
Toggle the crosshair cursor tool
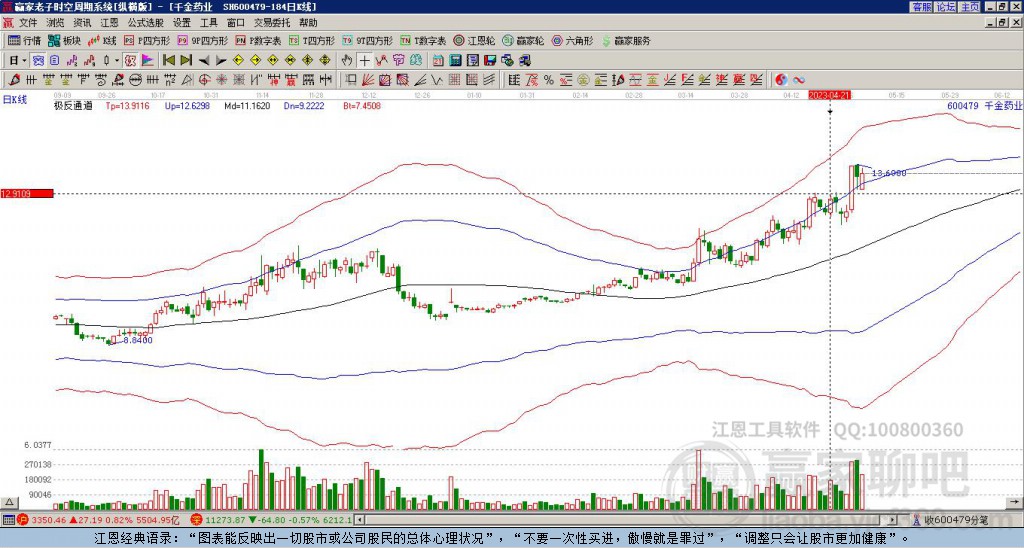tap(364, 61)
